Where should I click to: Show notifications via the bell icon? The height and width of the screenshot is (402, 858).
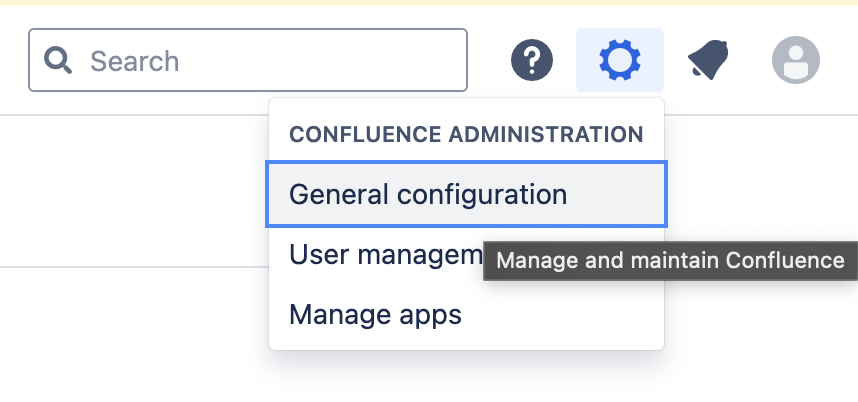708,60
